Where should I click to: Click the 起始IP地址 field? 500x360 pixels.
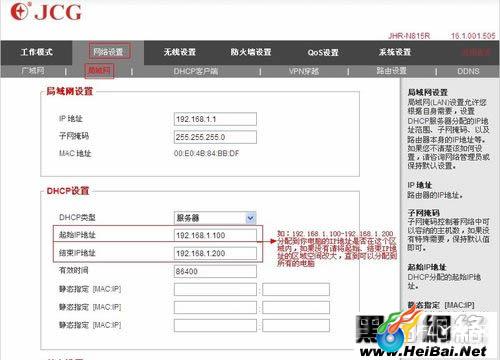215,235
